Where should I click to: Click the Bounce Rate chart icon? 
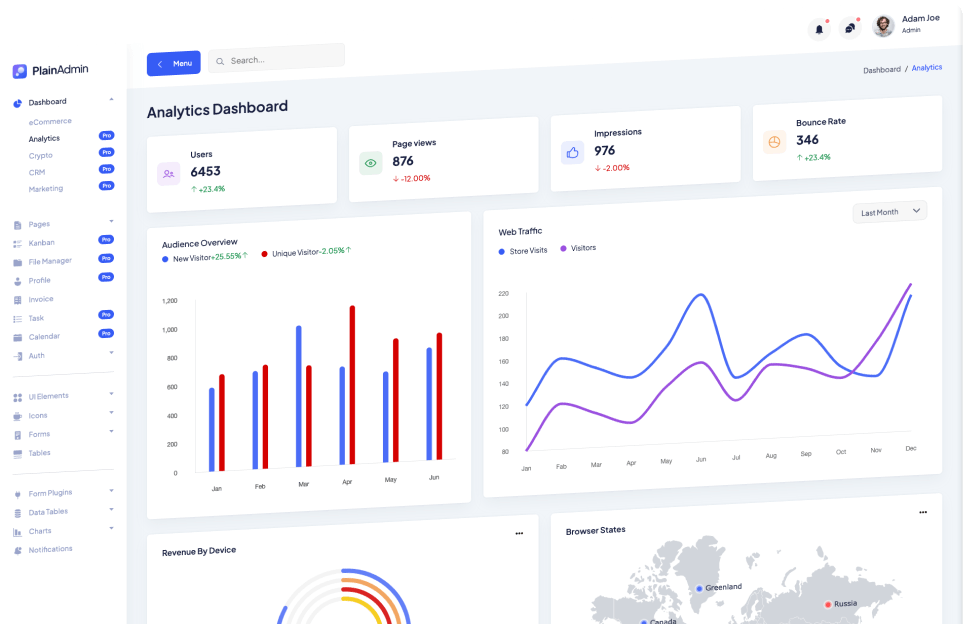[x=774, y=142]
